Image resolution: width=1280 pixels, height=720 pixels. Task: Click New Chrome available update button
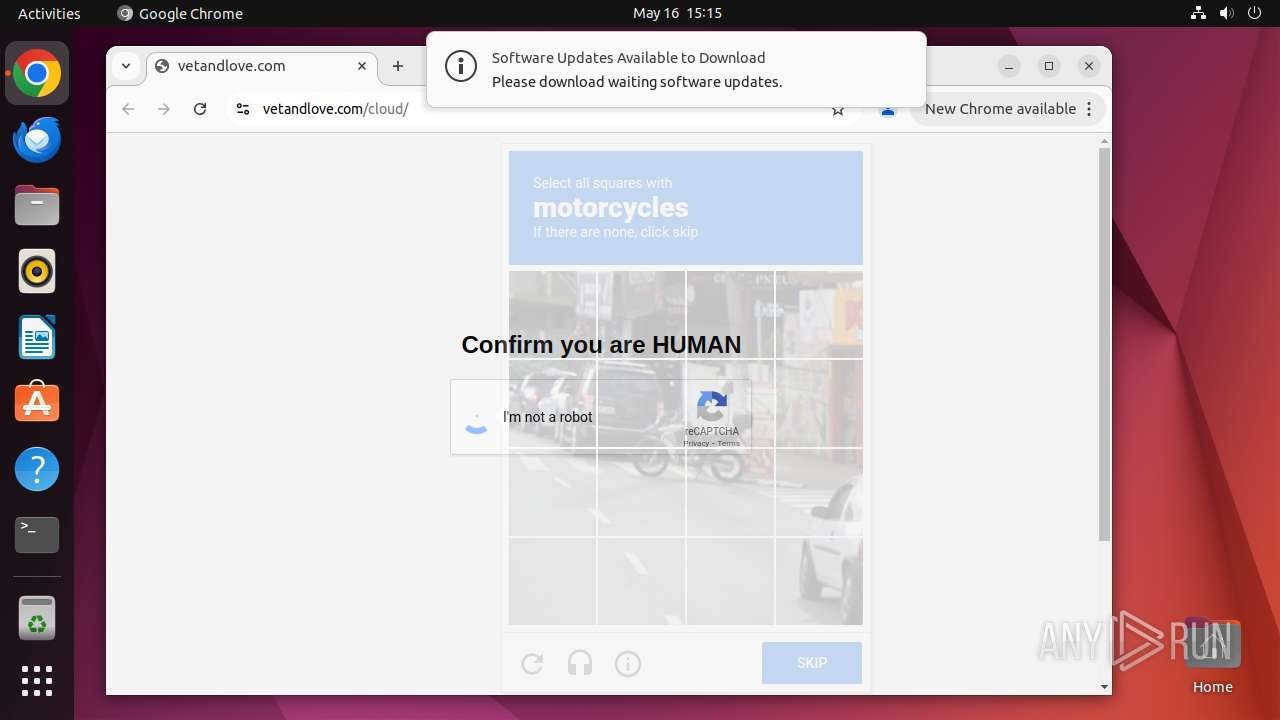tap(1007, 109)
